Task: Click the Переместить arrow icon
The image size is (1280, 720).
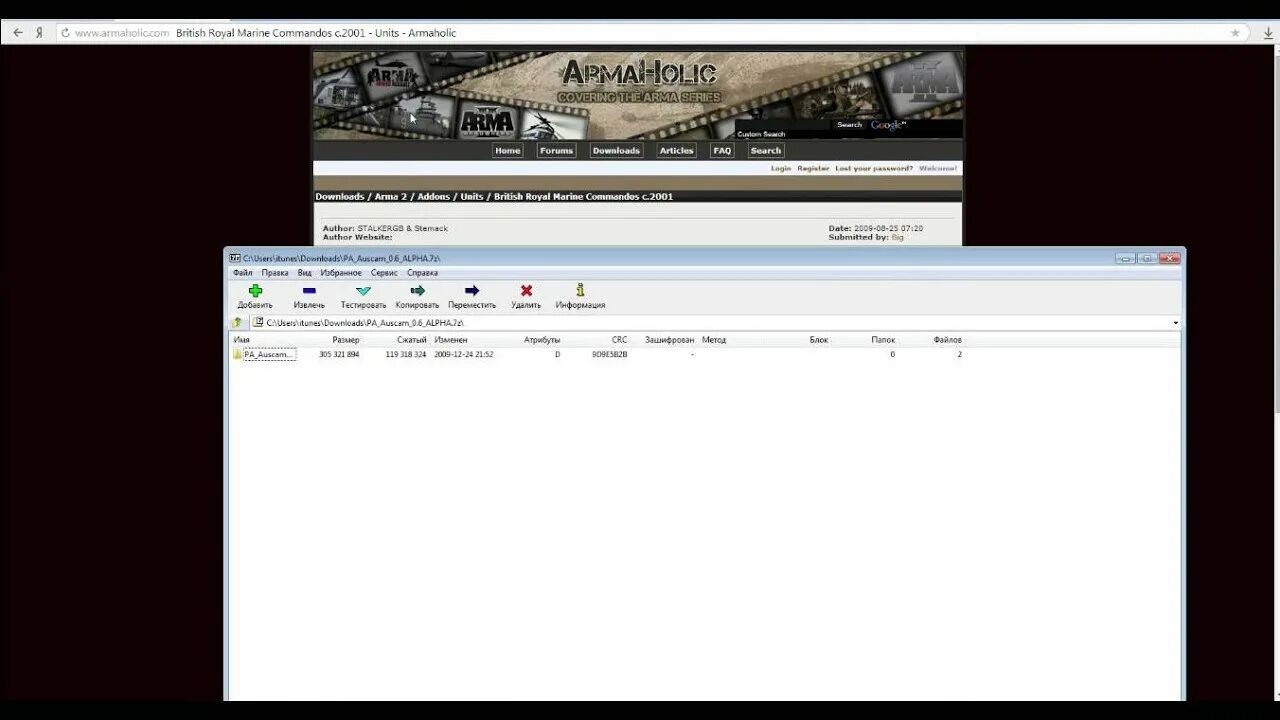Action: click(x=472, y=291)
